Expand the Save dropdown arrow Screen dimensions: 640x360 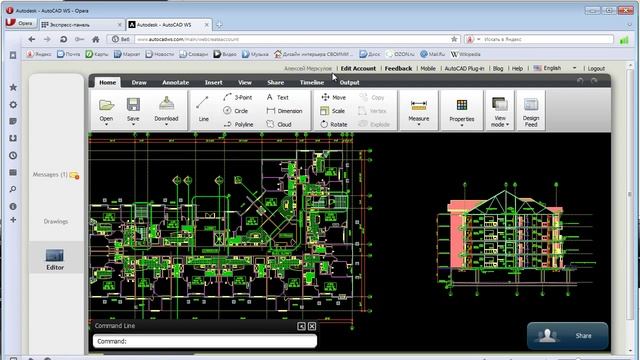133,124
